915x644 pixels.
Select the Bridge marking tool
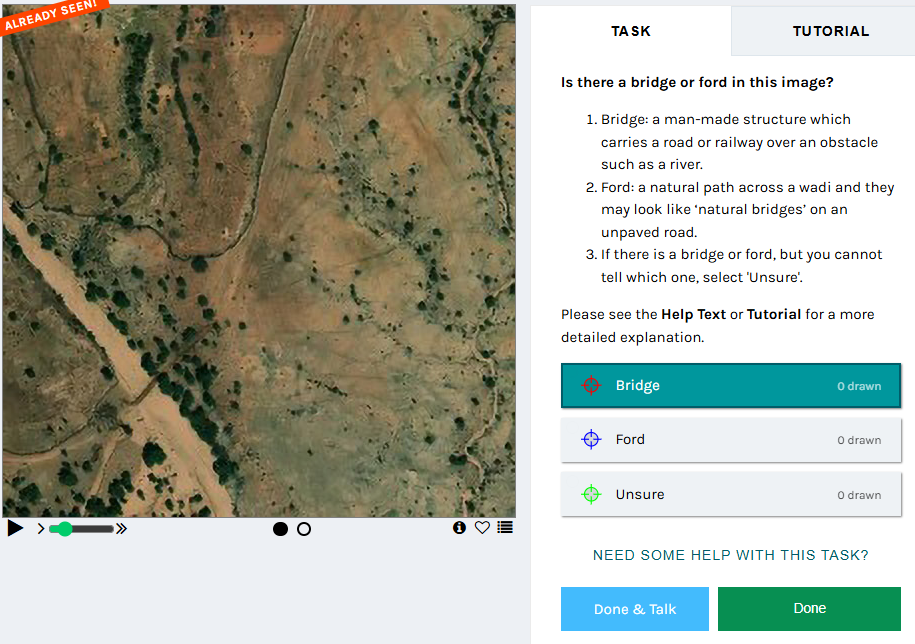pos(731,386)
